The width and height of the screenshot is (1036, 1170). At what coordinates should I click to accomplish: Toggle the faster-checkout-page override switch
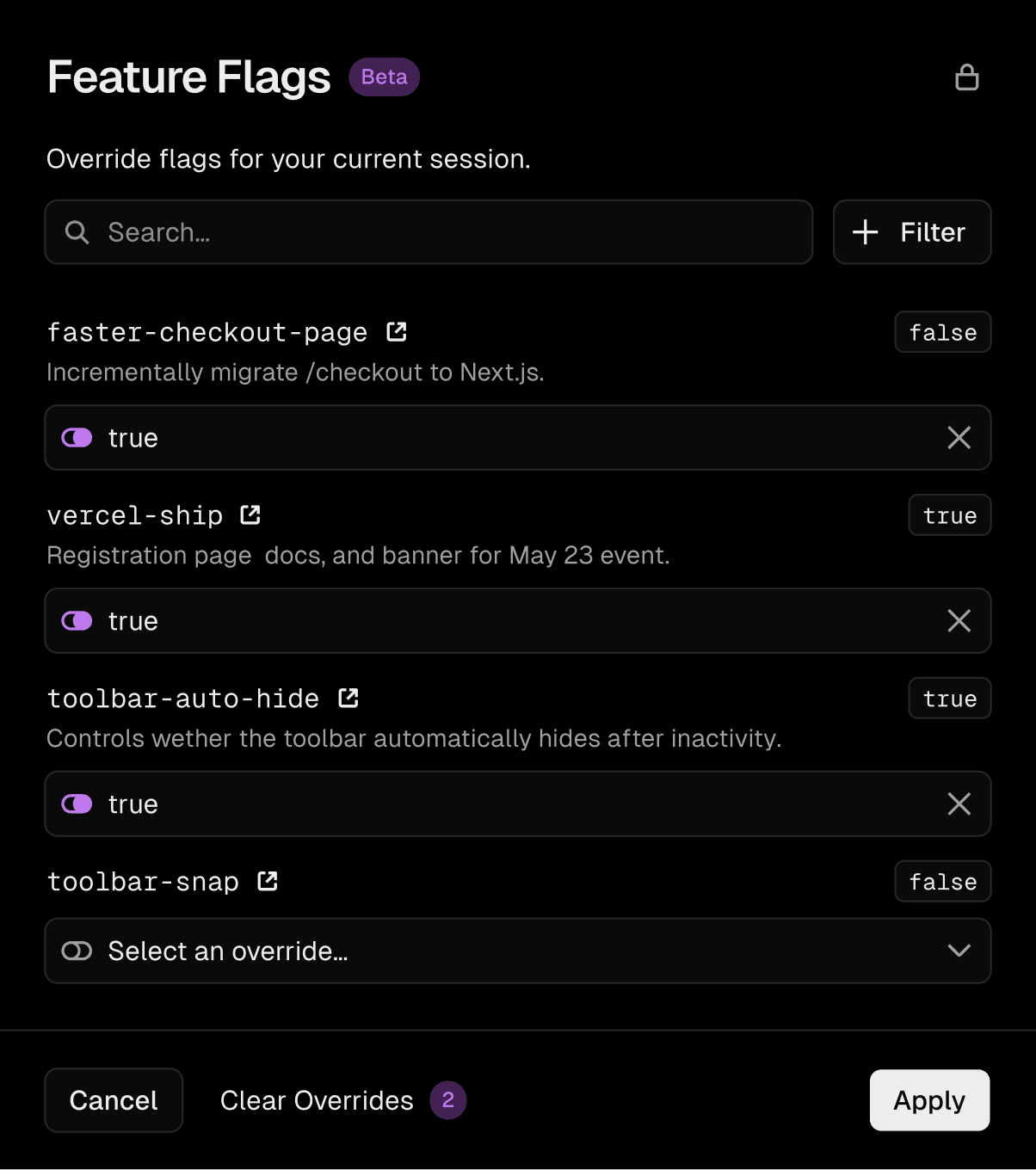[x=77, y=438]
